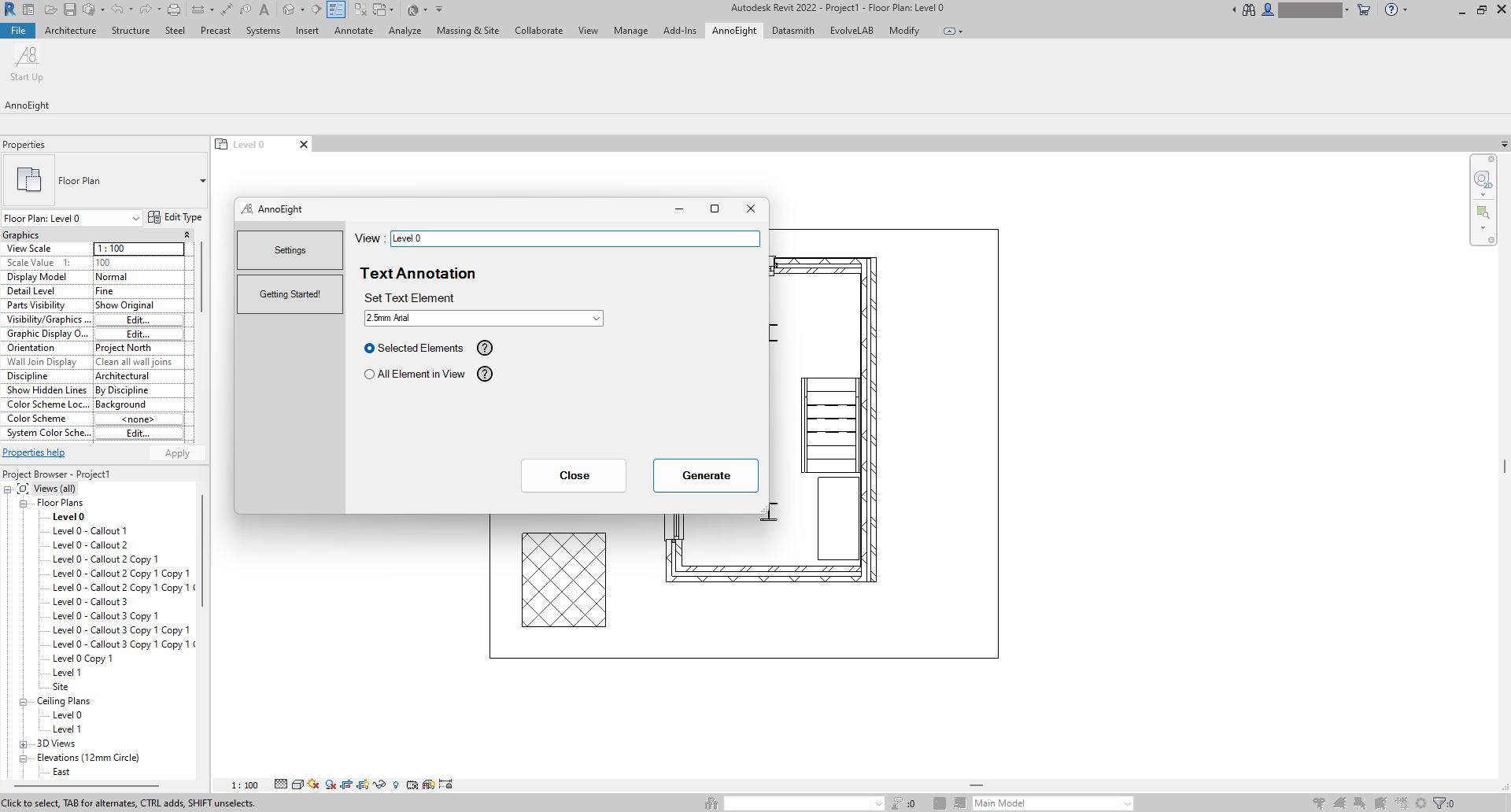Click help icon beside Selected Elements
Screen dimensions: 1511x812
[485, 349]
